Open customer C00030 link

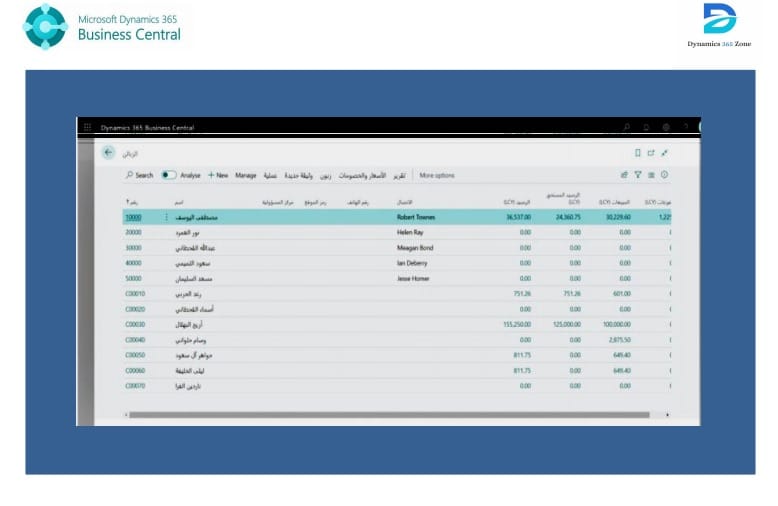coord(135,324)
